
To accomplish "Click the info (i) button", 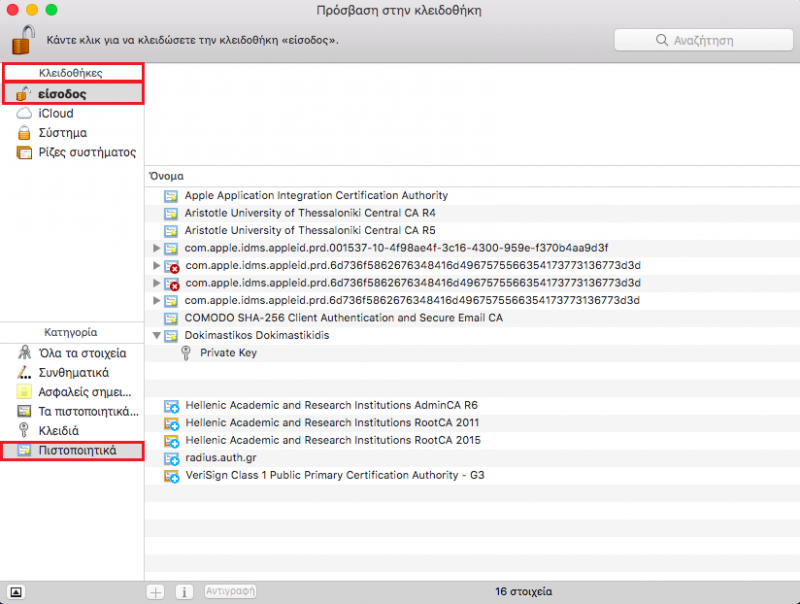I will click(x=184, y=592).
